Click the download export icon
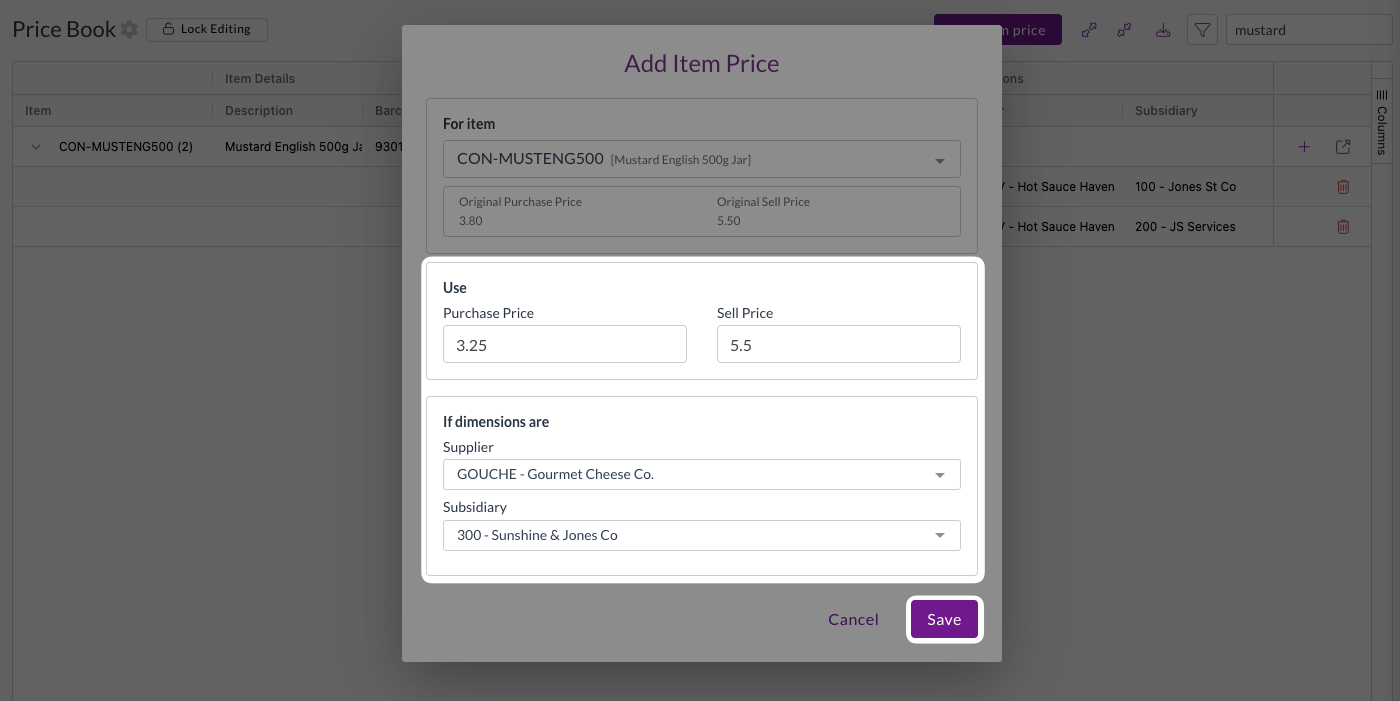1400x701 pixels. pos(1162,30)
